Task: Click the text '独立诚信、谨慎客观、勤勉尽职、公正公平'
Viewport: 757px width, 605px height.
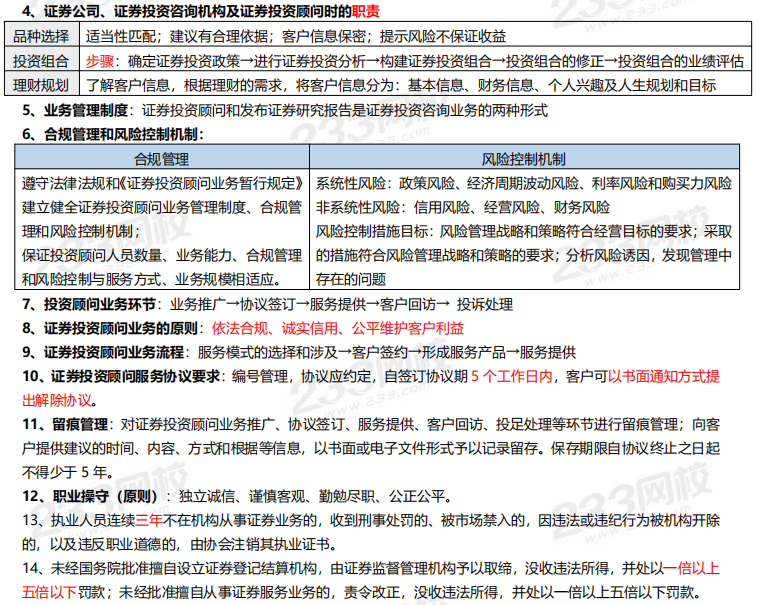Action: (x=311, y=496)
